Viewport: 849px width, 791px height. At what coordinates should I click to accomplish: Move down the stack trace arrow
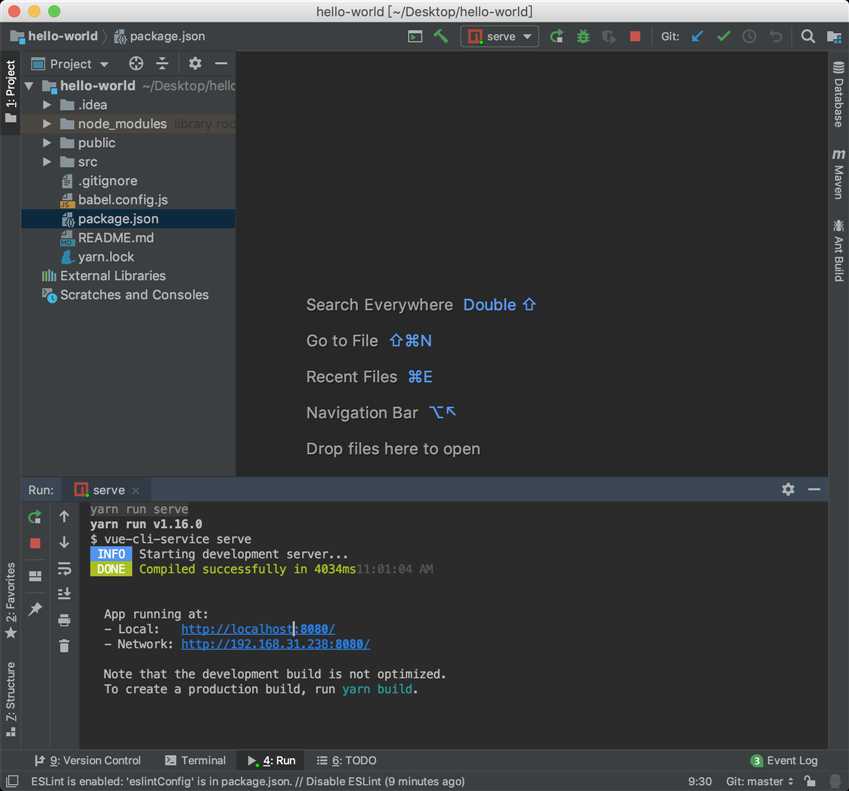64,542
